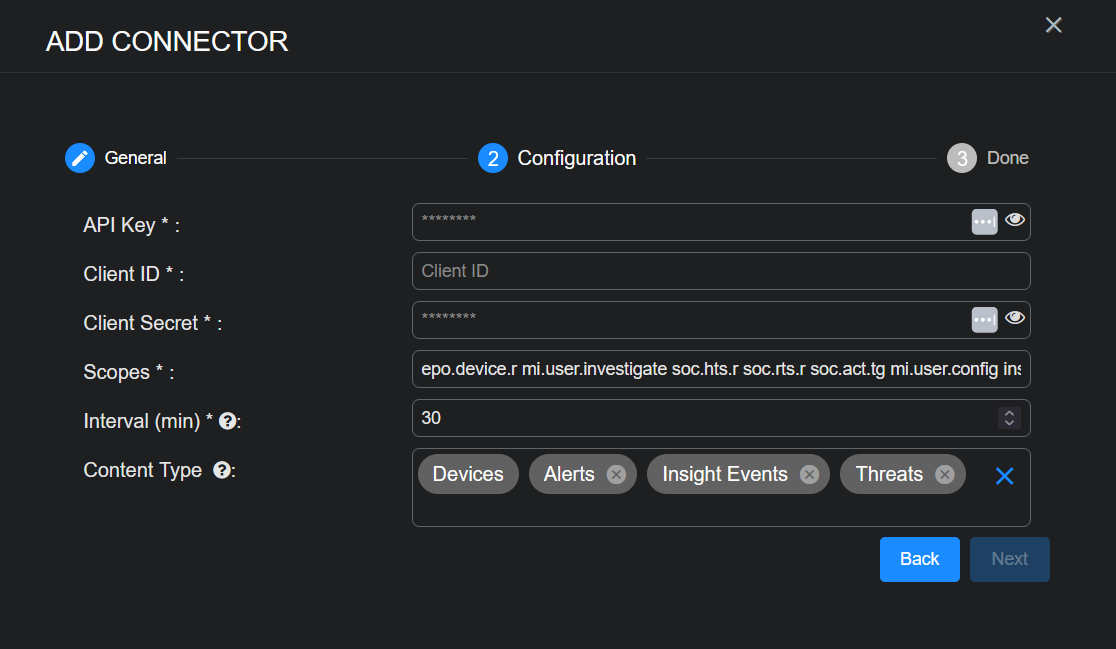1116x649 pixels.
Task: Open the Interval help tooltip icon
Action: (227, 421)
